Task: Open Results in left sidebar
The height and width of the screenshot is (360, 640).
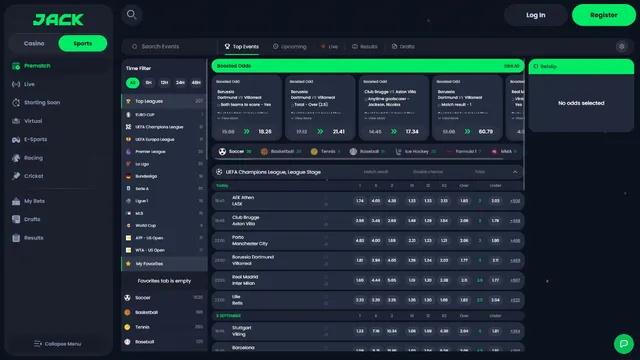Action: 59,238
